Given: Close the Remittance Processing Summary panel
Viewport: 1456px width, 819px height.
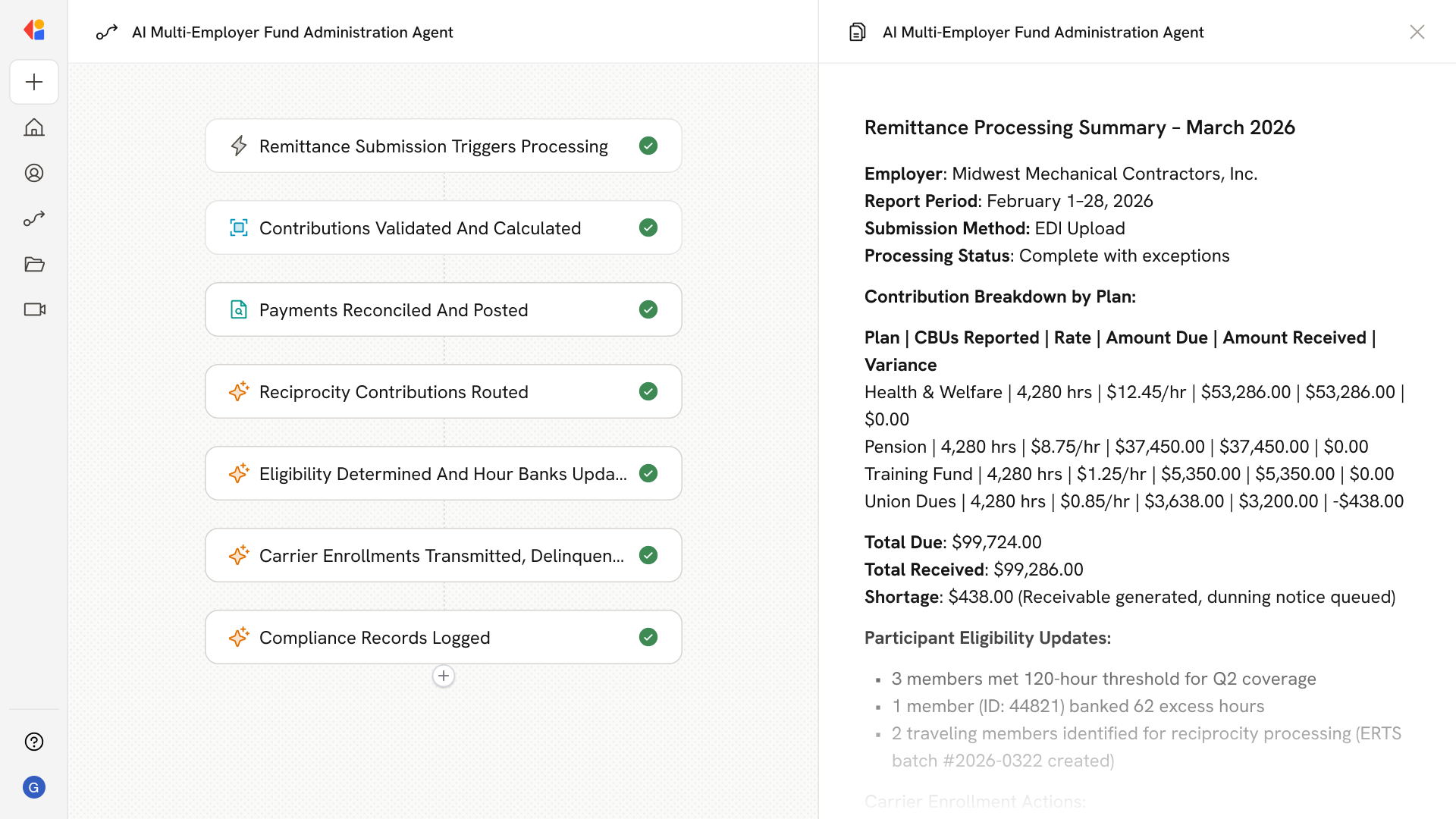Looking at the screenshot, I should click(x=1417, y=32).
